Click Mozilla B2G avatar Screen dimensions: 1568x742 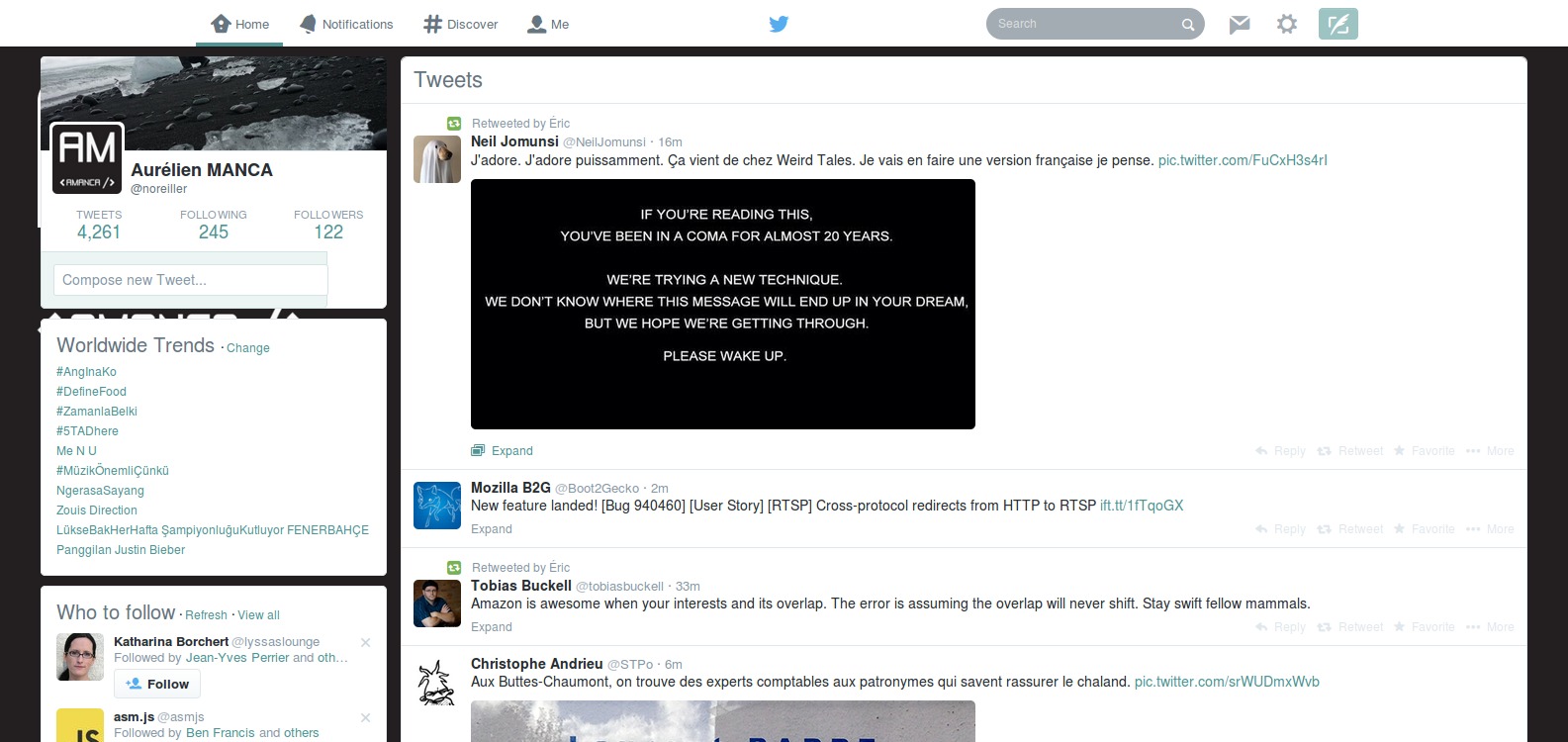(437, 506)
